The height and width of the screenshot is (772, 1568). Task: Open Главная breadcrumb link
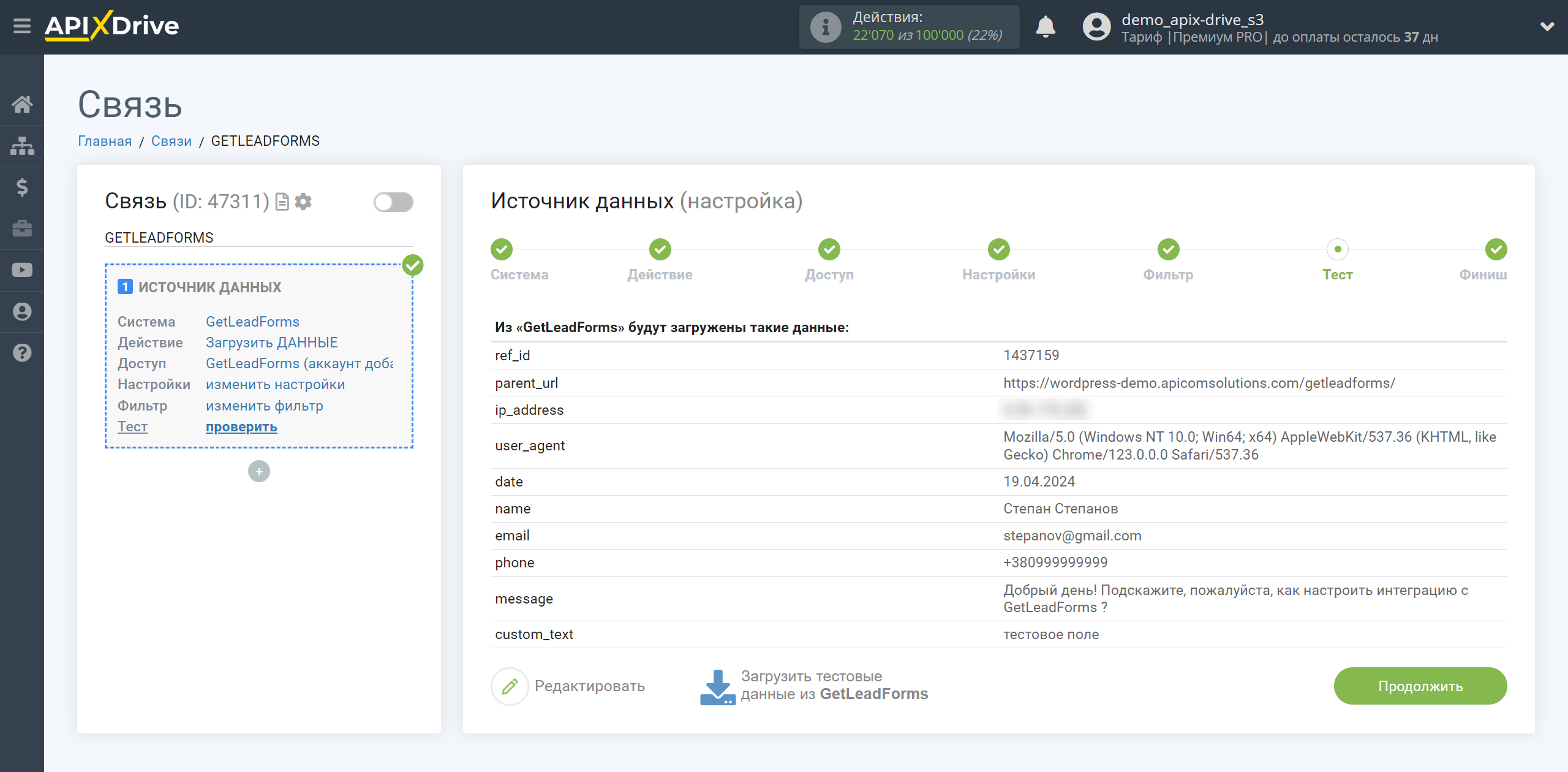point(105,141)
